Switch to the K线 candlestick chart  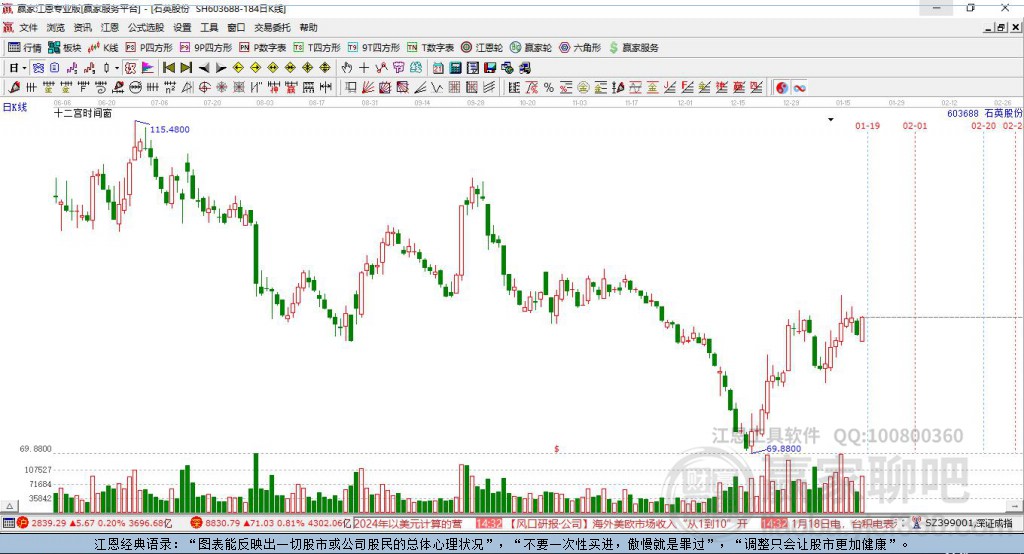pos(103,48)
